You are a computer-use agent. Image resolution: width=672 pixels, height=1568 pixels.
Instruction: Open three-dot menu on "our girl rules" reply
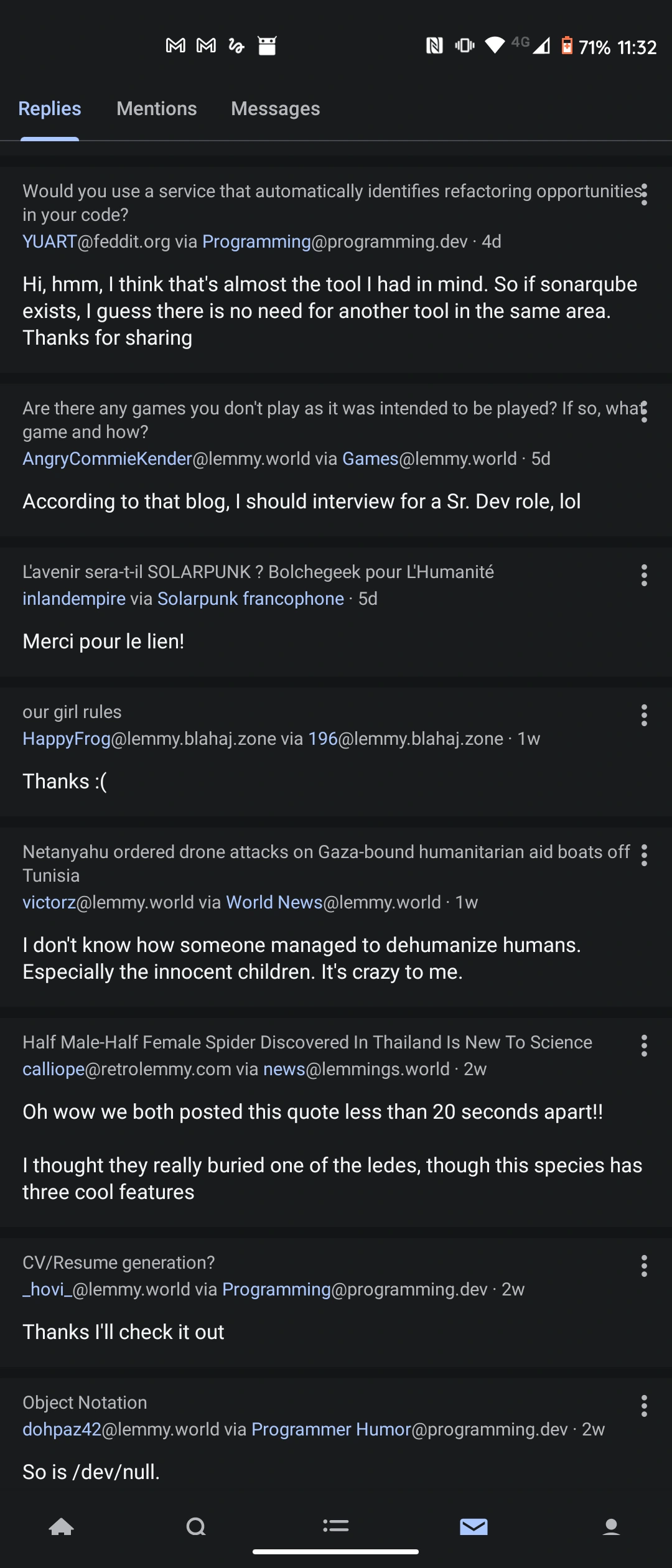coord(644,716)
